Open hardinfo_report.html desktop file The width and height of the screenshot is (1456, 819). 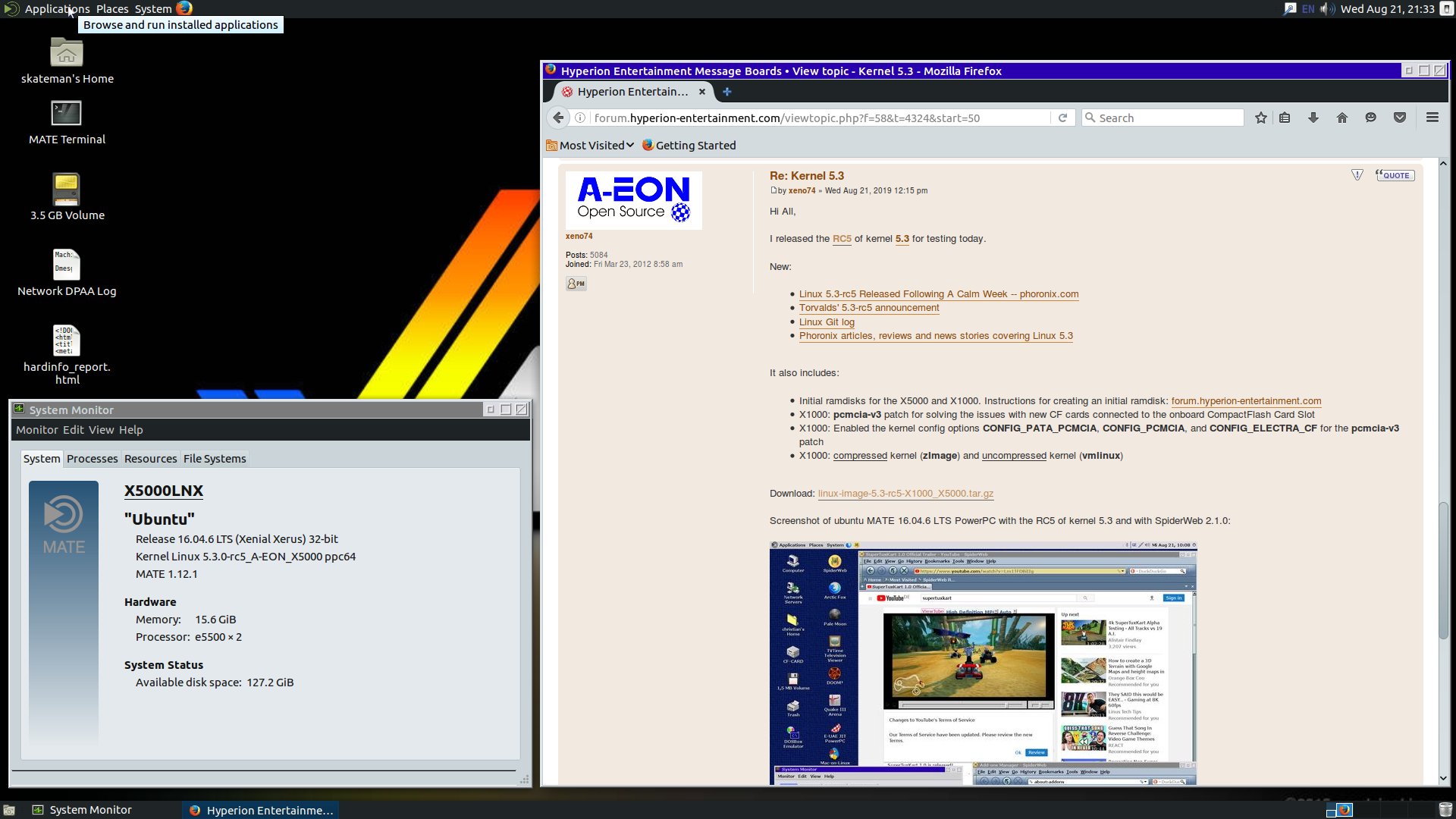(67, 340)
